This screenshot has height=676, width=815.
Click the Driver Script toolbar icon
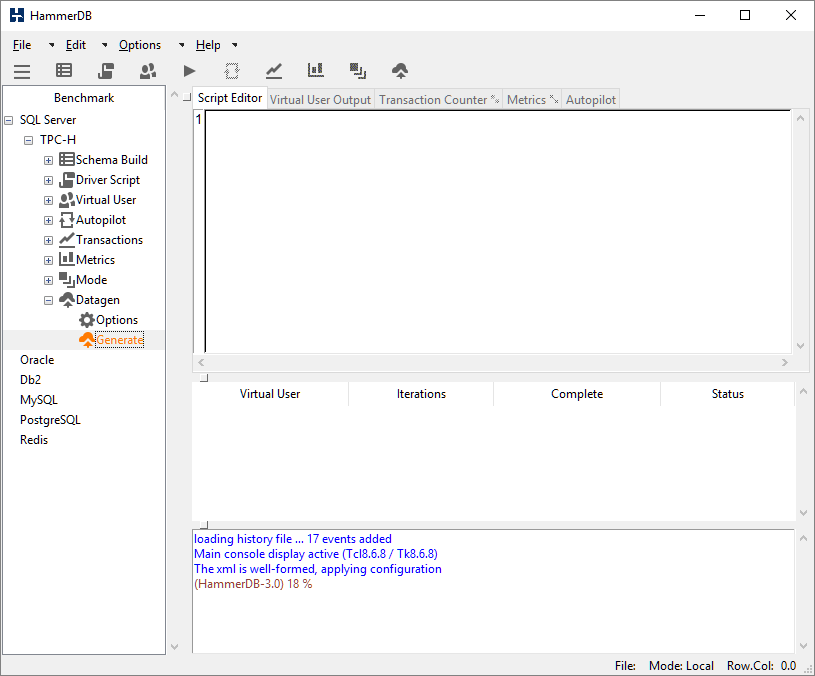click(x=106, y=71)
